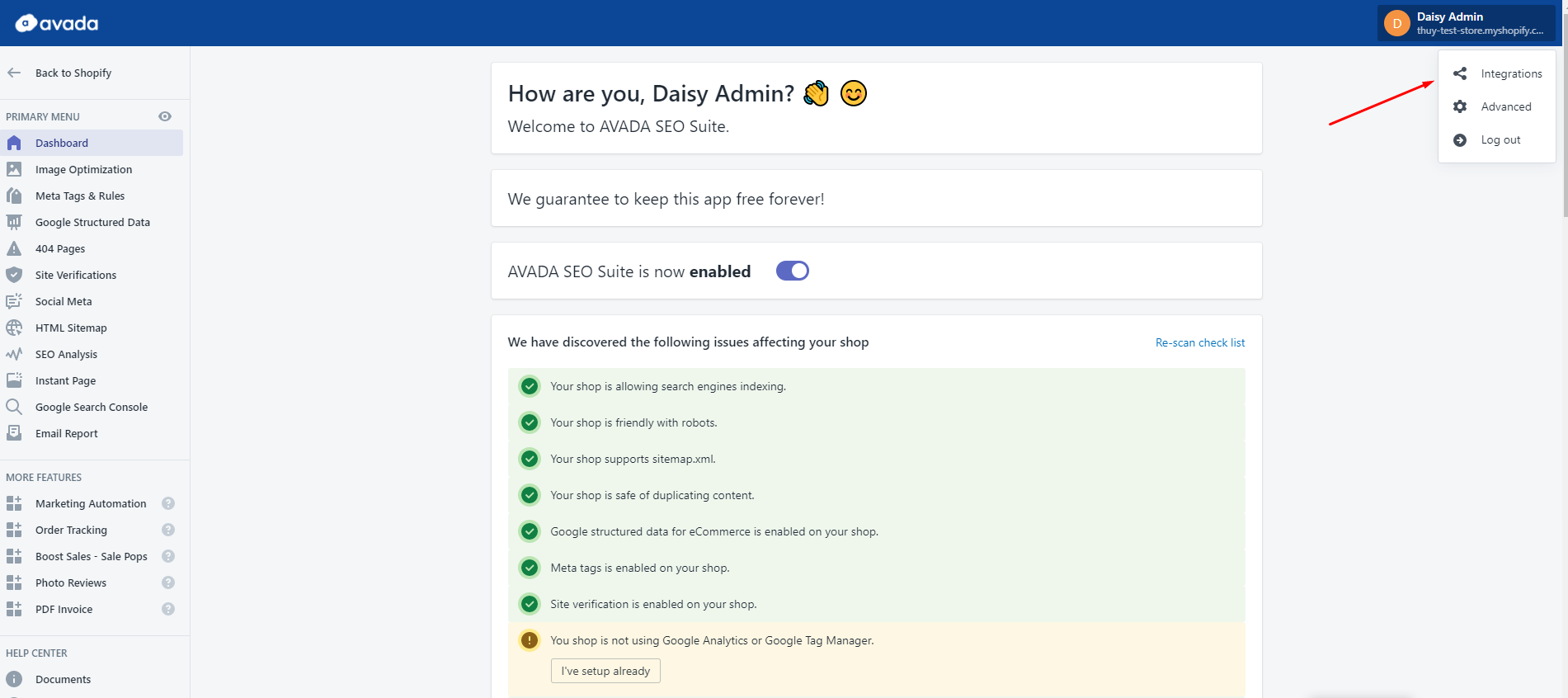Select Integrations from account menu
The height and width of the screenshot is (698, 1568).
[x=1497, y=73]
